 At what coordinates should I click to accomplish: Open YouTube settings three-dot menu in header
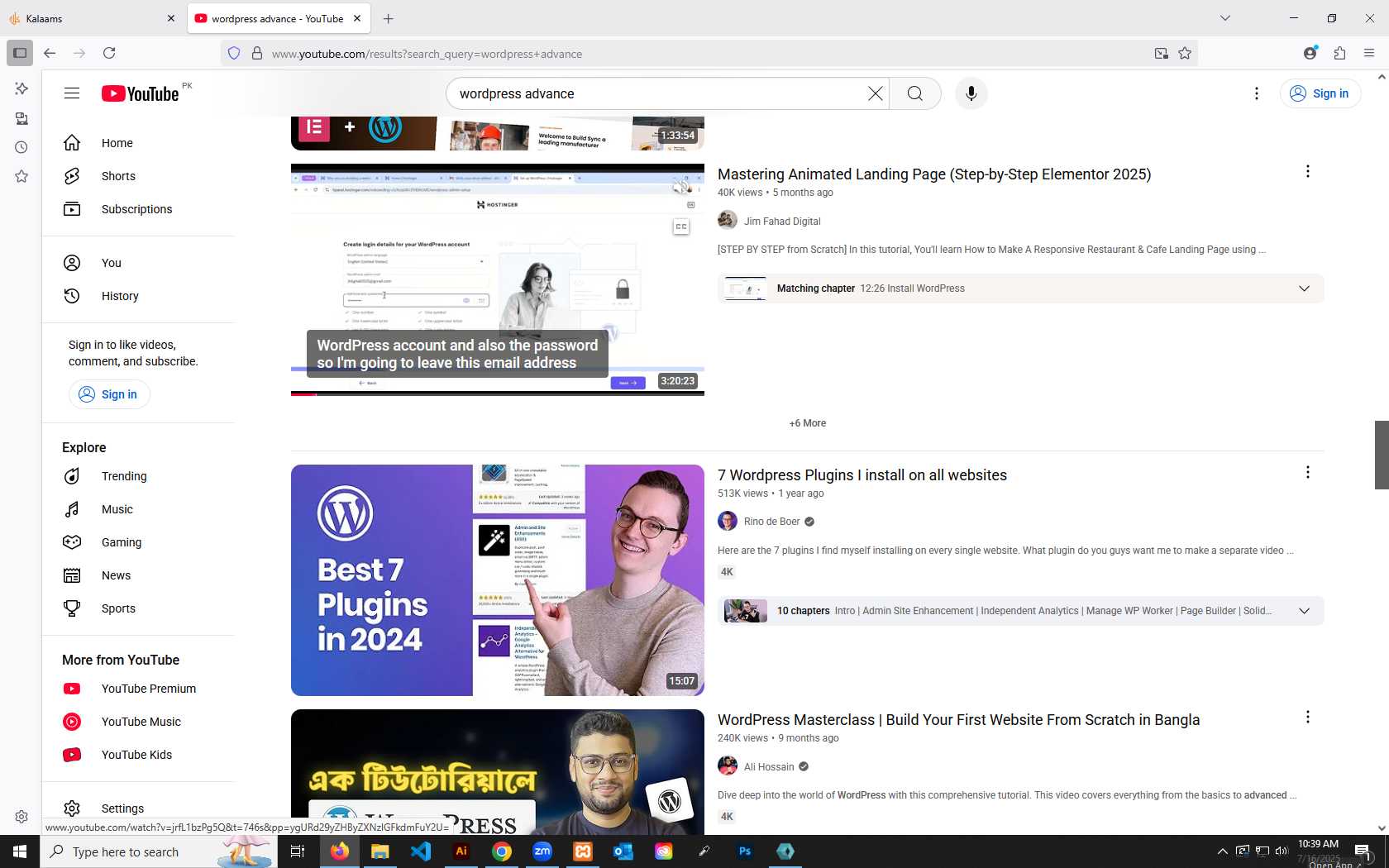pyautogui.click(x=1256, y=93)
